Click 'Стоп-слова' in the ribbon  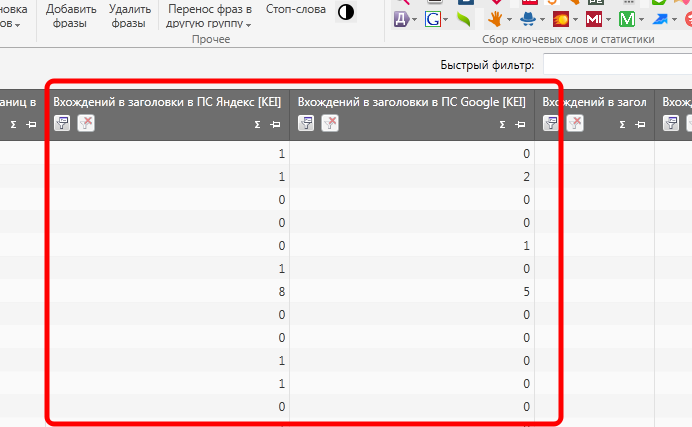[295, 9]
